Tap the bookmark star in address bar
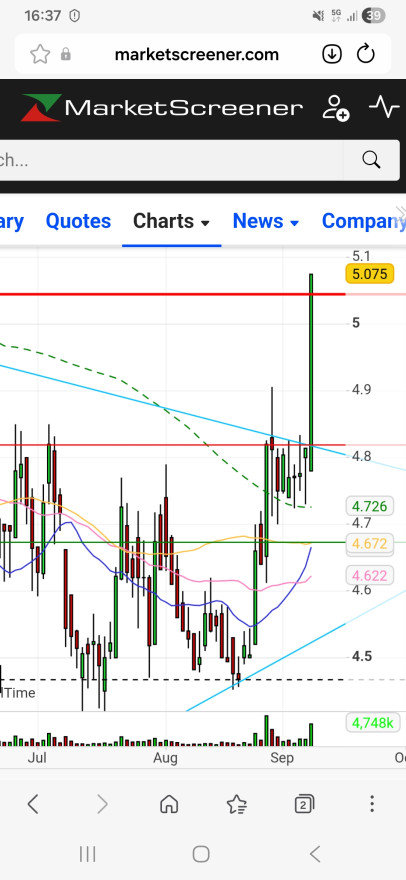Viewport: 406px width, 880px height. tap(40, 54)
